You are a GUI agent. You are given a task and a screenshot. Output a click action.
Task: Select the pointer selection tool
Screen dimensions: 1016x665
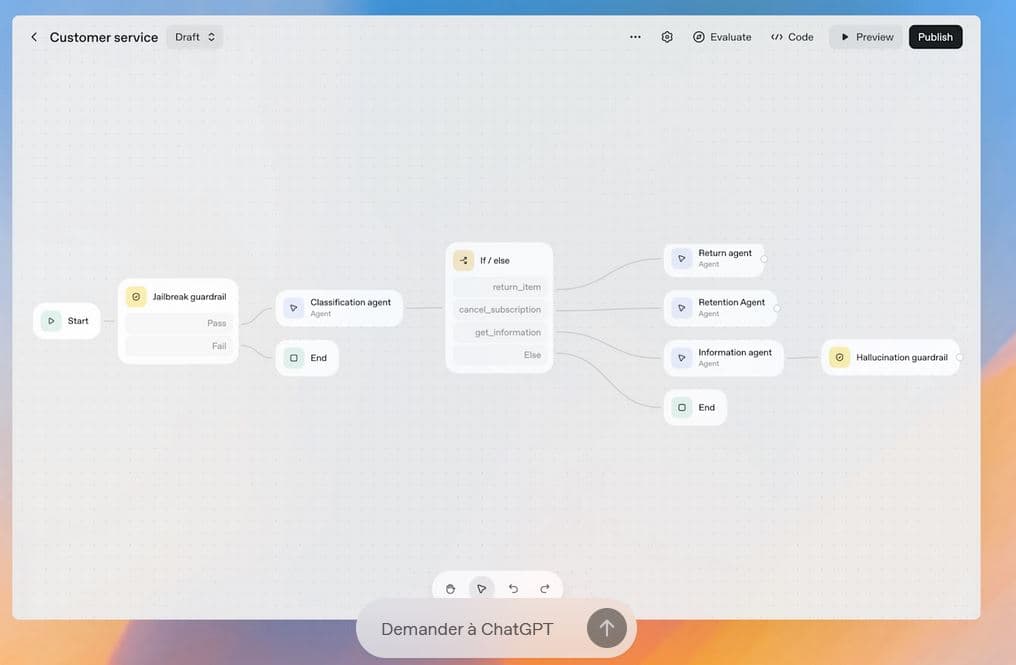[x=481, y=588]
